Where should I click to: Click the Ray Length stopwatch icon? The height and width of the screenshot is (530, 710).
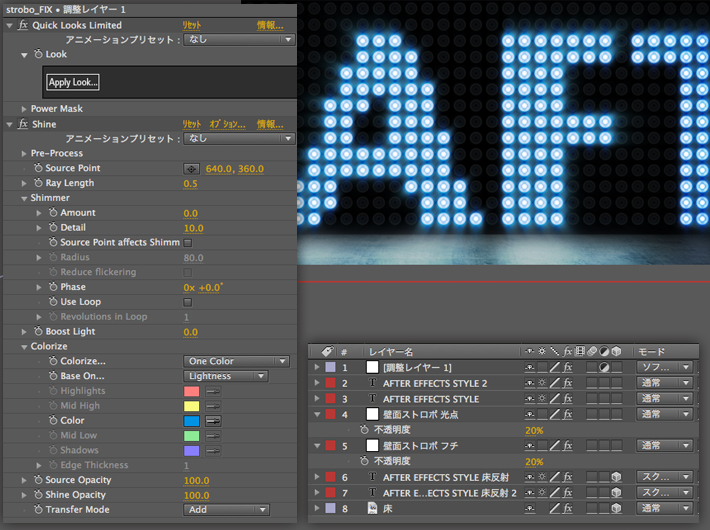tap(38, 183)
